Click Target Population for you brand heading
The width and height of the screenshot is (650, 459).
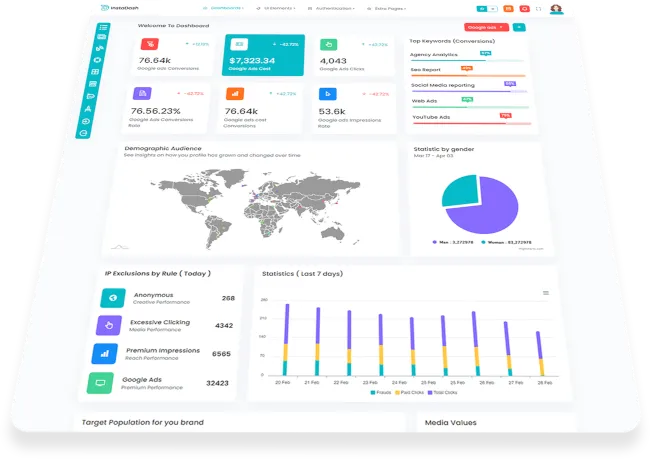pos(143,423)
